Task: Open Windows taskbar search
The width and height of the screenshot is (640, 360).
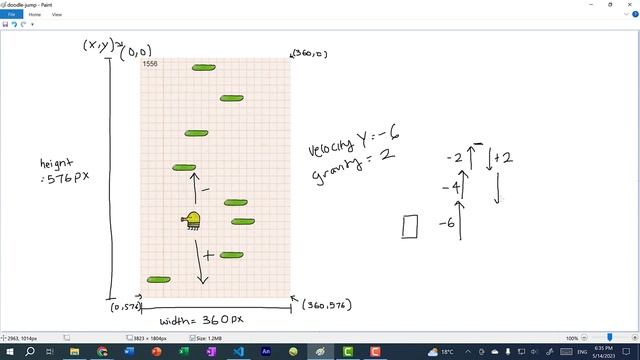Action: click(30, 351)
